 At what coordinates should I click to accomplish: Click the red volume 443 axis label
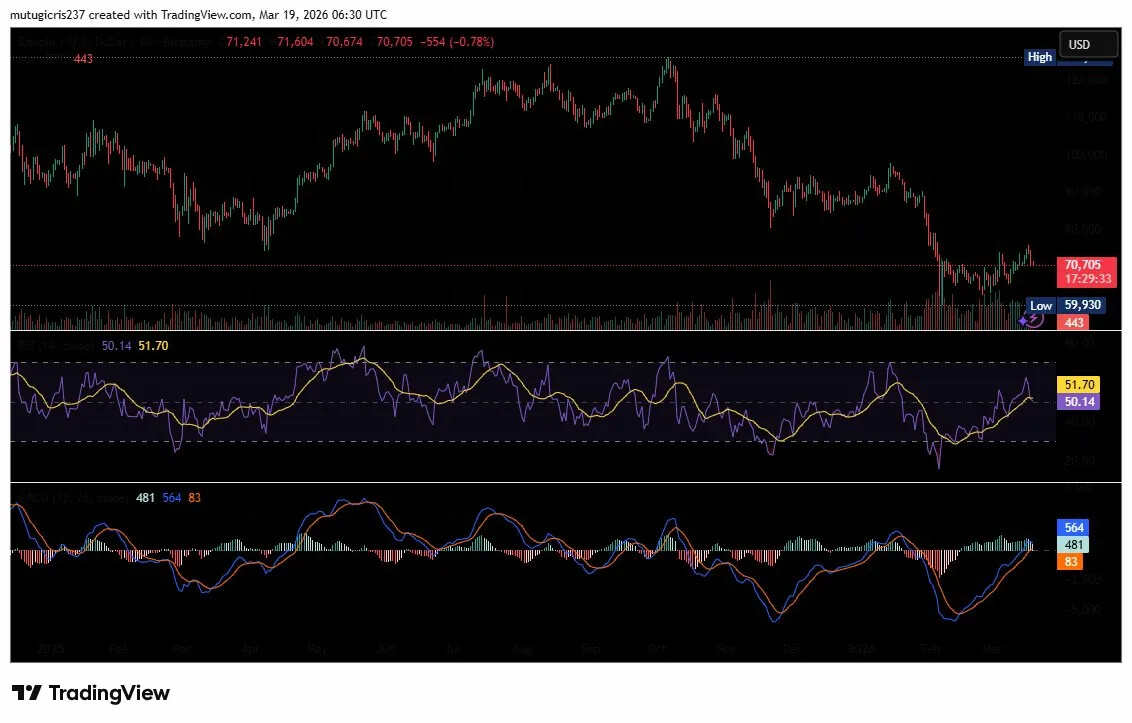click(1075, 322)
